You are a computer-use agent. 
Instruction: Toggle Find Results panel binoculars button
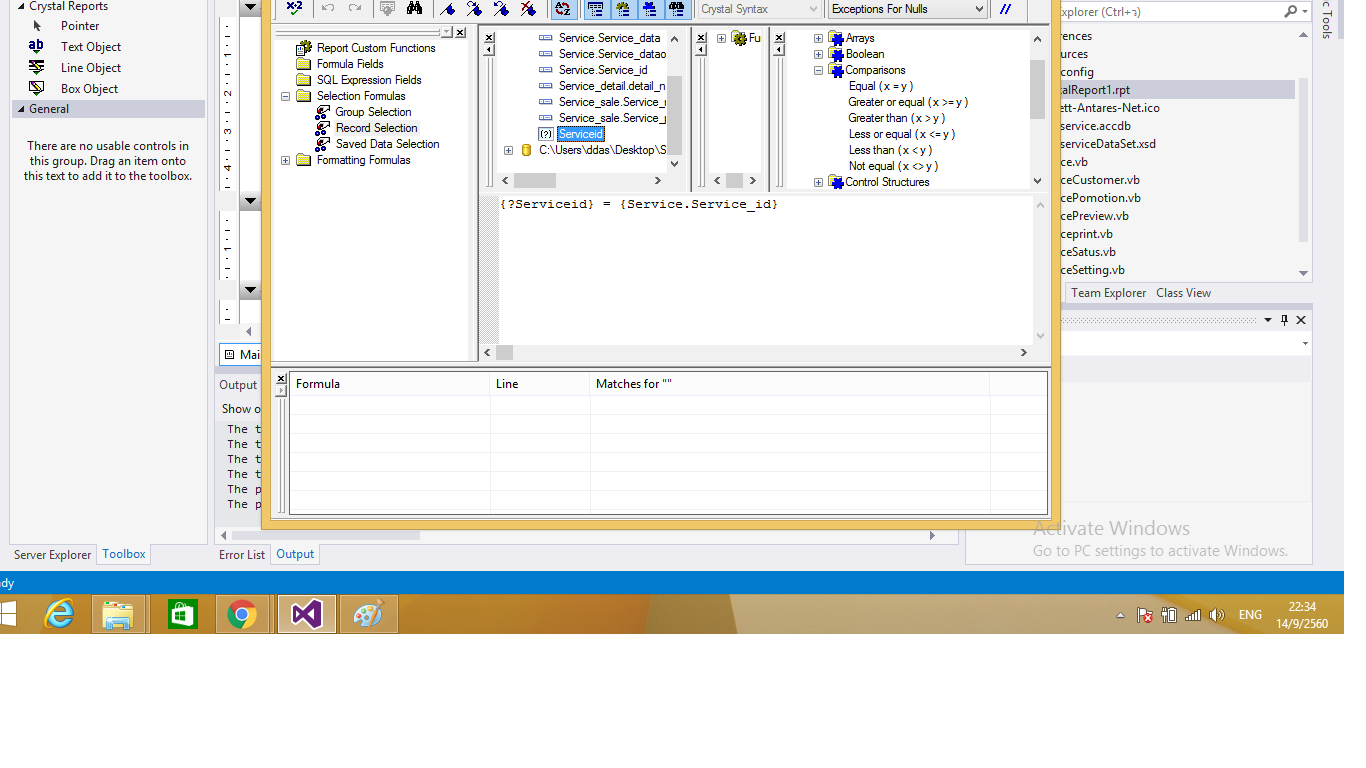(677, 9)
